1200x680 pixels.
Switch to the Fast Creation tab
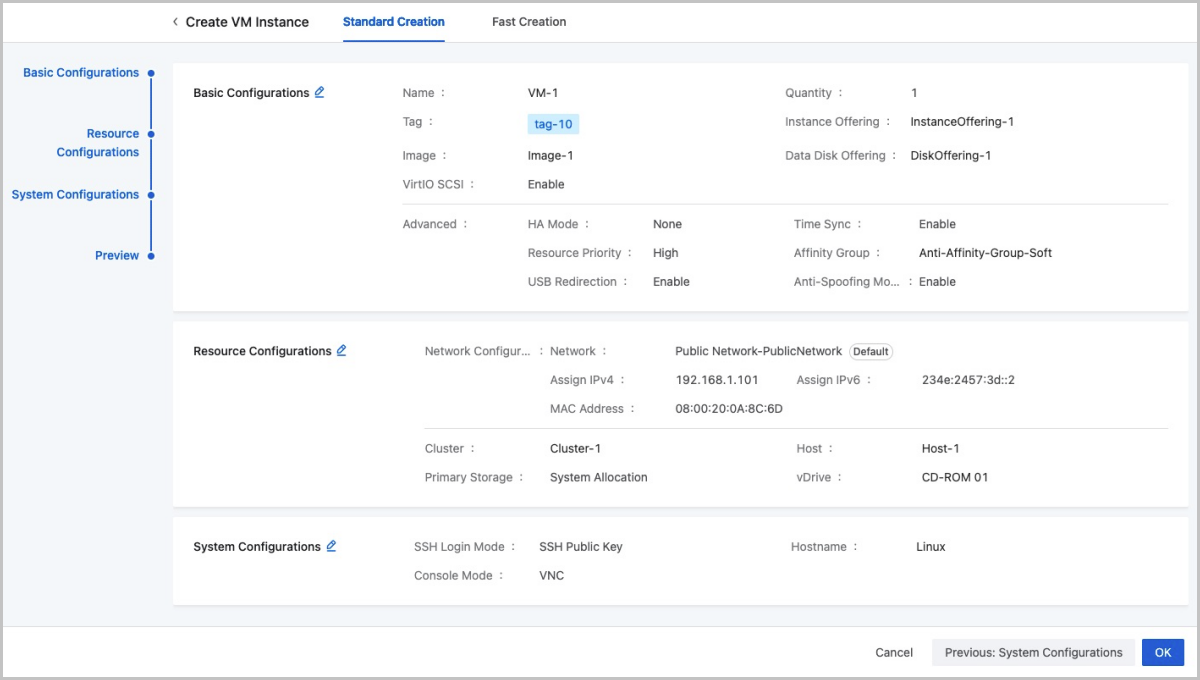(529, 22)
